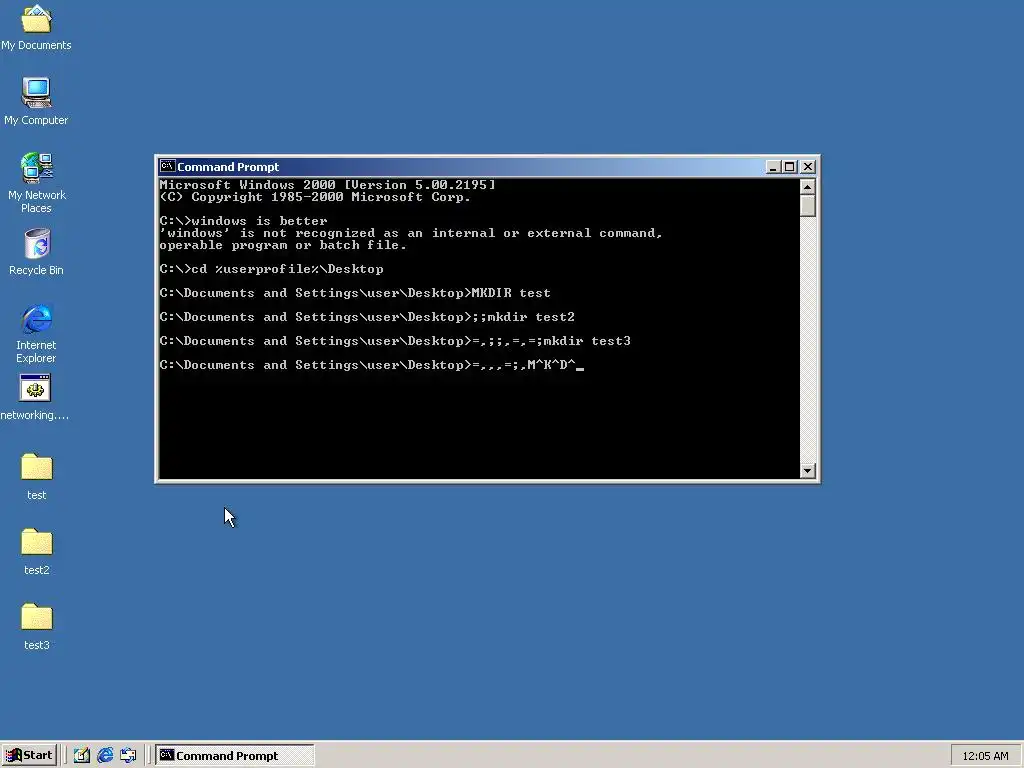Close the Command Prompt window

click(808, 167)
